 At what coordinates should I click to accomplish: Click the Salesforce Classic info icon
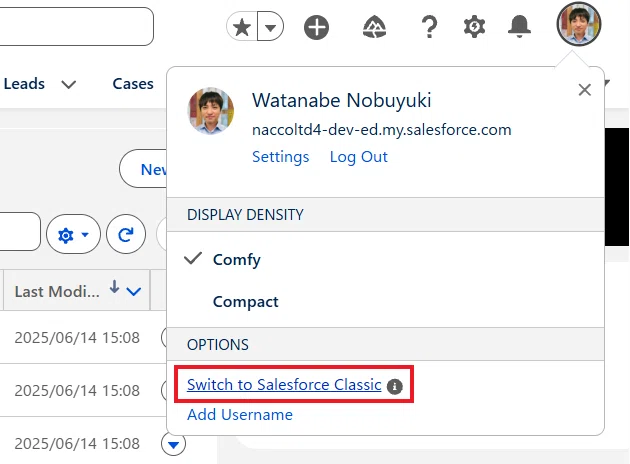[395, 386]
